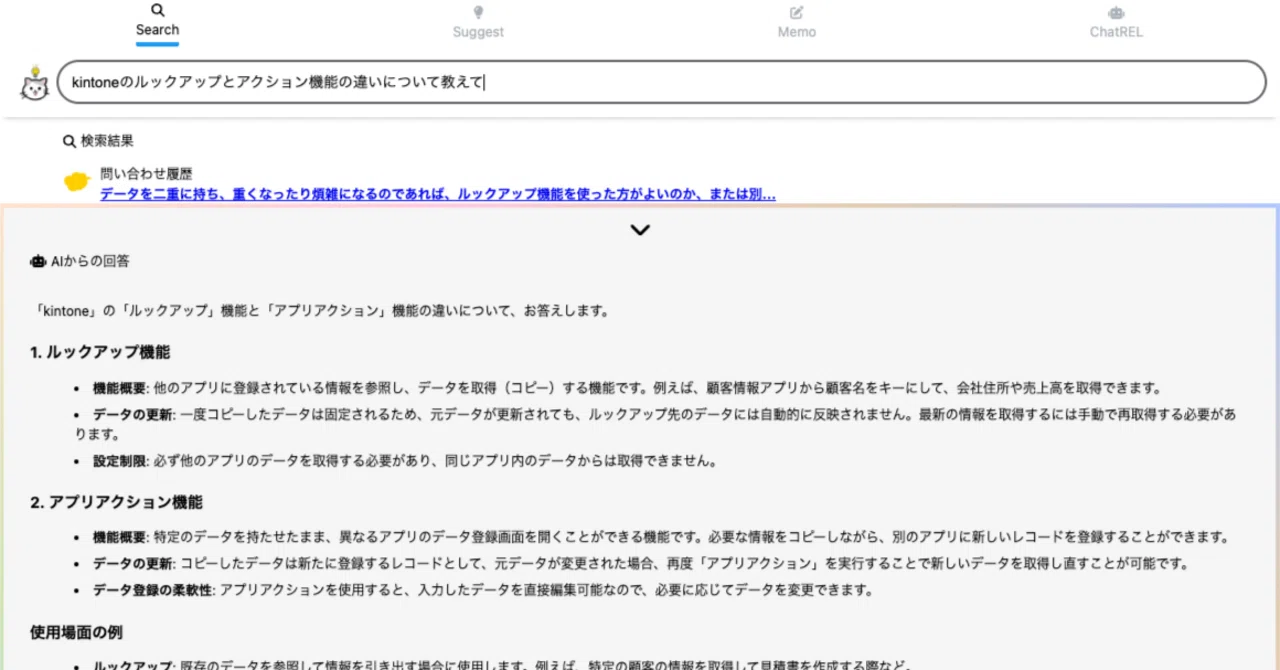Click the データ登録の柔軟性 bullet text
The image size is (1280, 670).
click(x=483, y=590)
